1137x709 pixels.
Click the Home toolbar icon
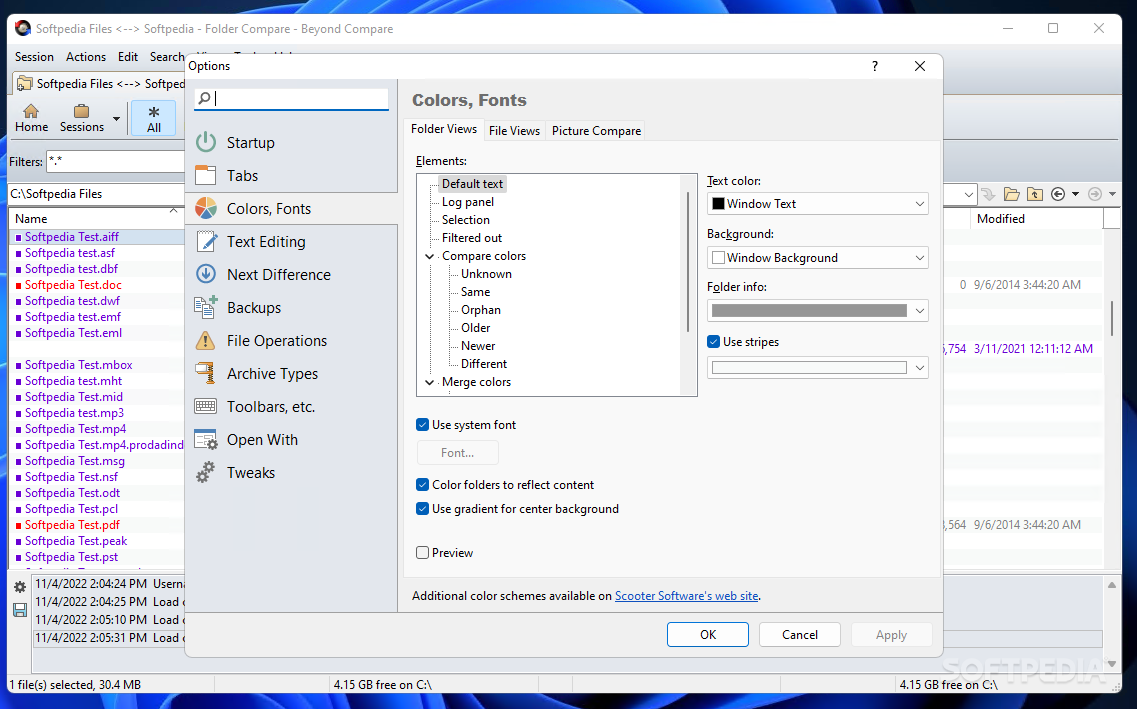[x=31, y=111]
